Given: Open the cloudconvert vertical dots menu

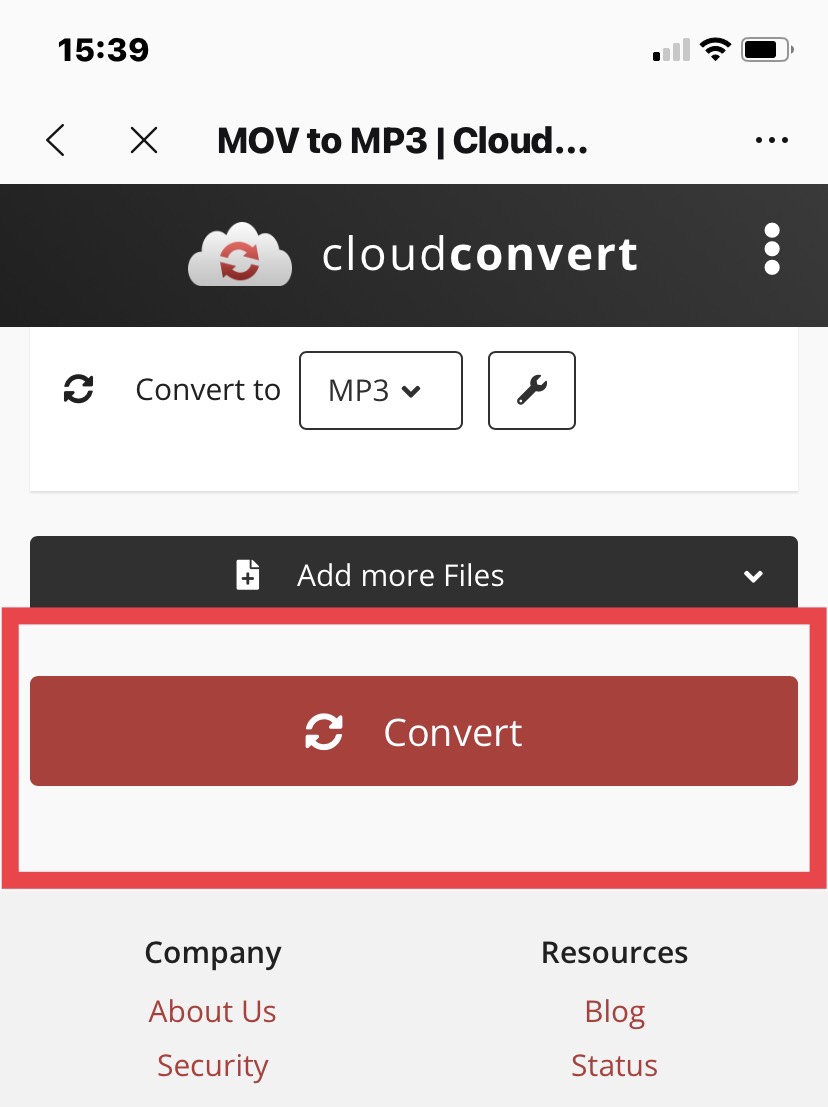Looking at the screenshot, I should tap(772, 249).
